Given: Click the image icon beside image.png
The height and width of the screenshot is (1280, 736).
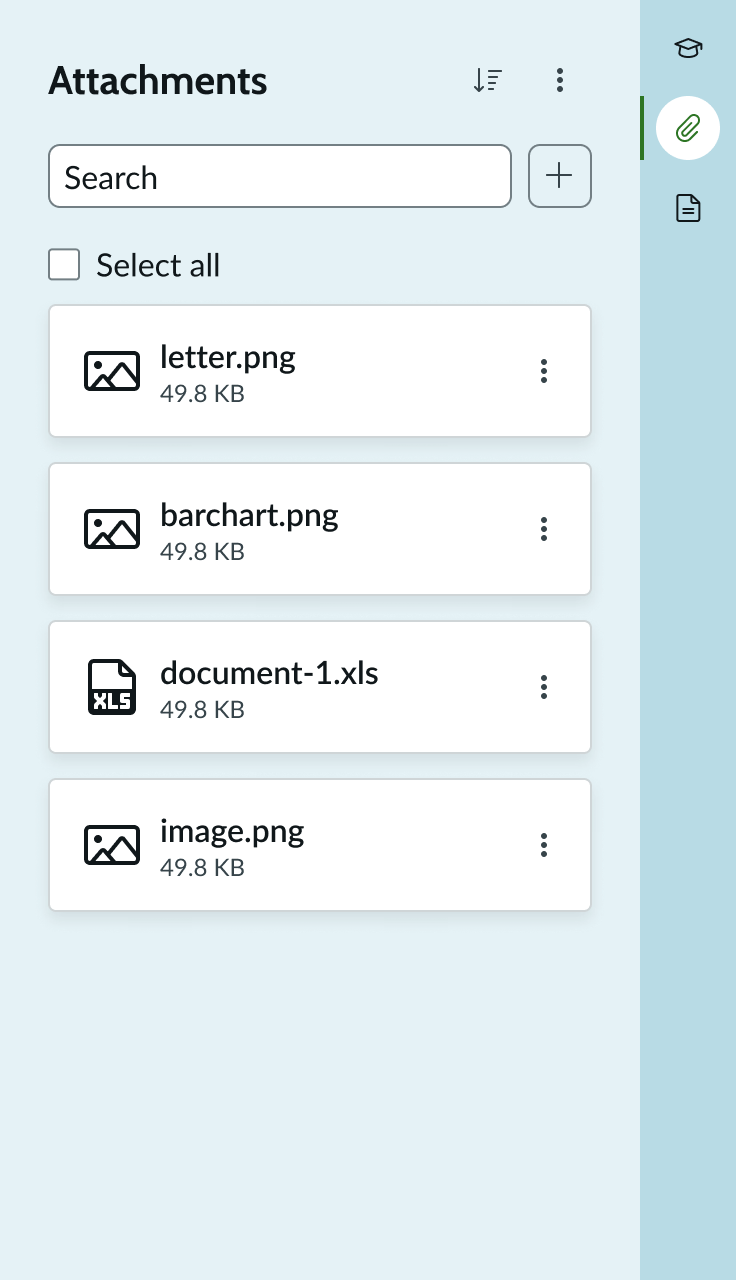Looking at the screenshot, I should pyautogui.click(x=111, y=844).
